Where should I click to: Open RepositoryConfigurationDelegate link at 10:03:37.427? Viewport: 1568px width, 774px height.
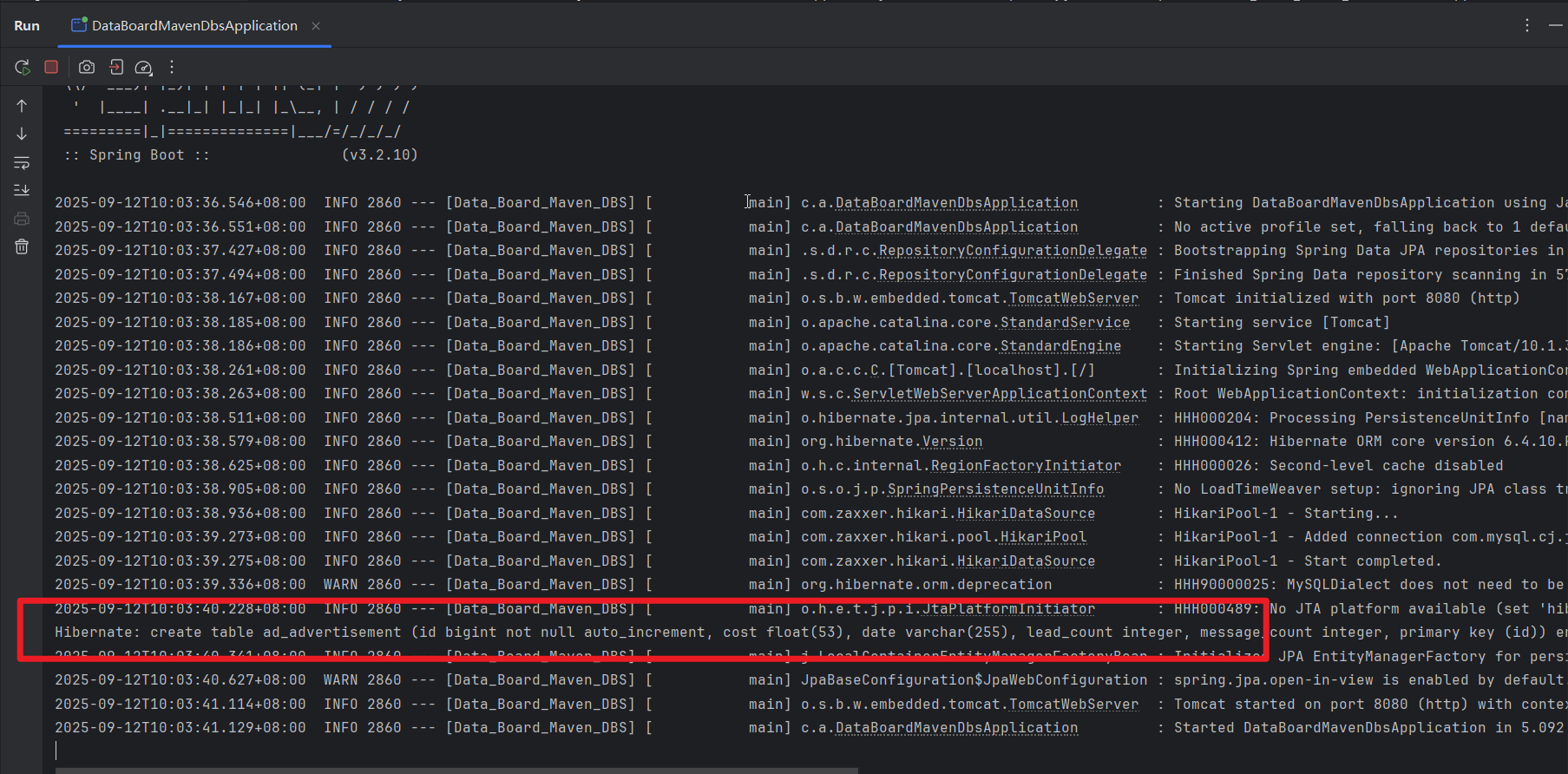tap(1013, 251)
